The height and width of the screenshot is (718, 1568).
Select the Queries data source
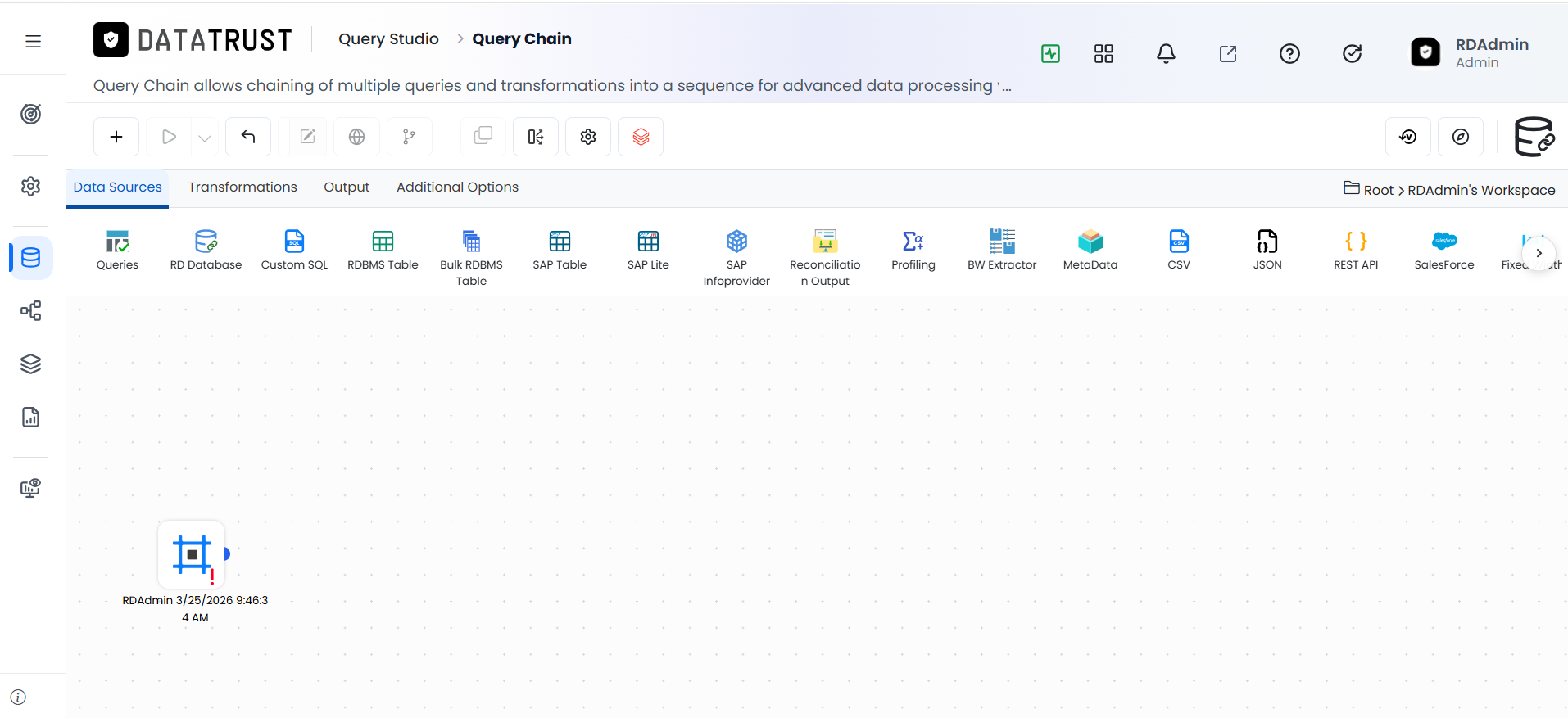click(117, 250)
